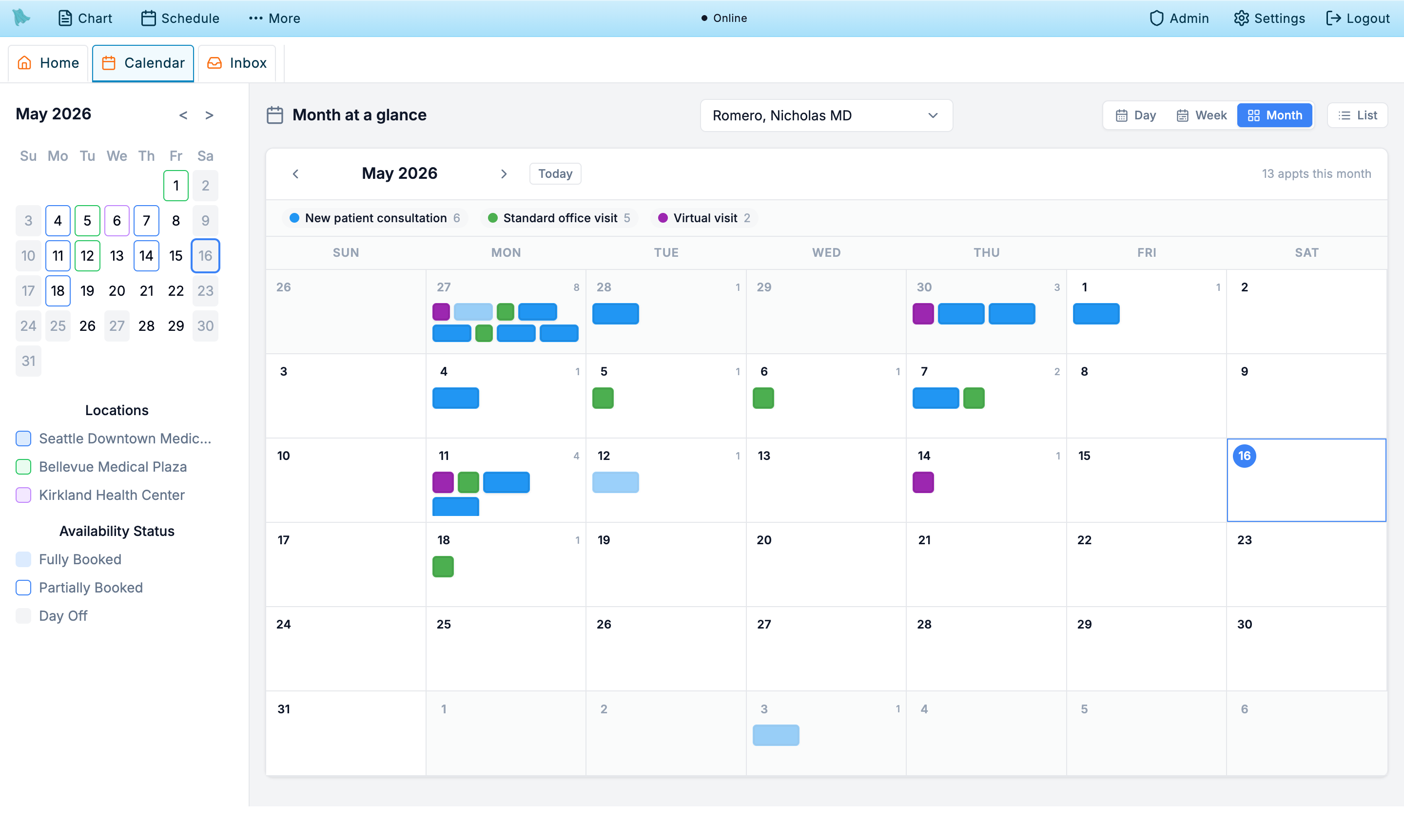The height and width of the screenshot is (840, 1404).
Task: Switch to Day view
Action: click(x=1135, y=115)
